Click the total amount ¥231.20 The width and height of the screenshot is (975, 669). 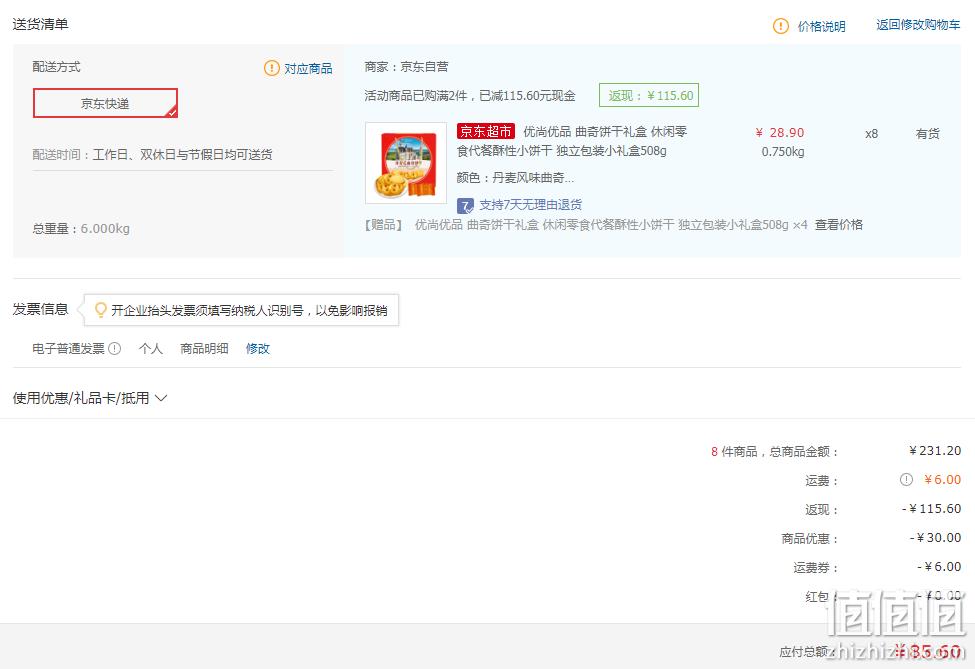pyautogui.click(x=935, y=451)
